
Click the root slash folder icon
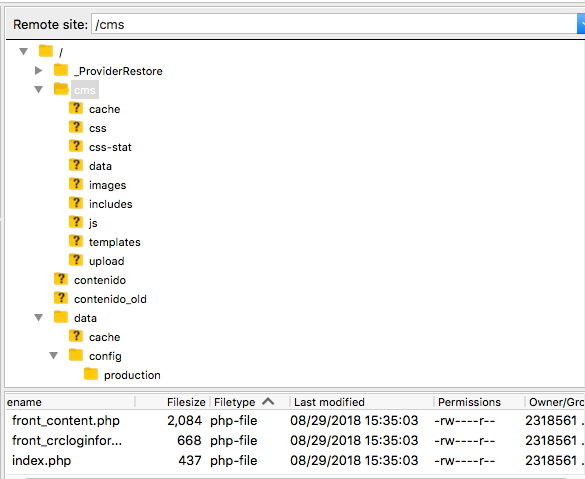click(x=46, y=51)
